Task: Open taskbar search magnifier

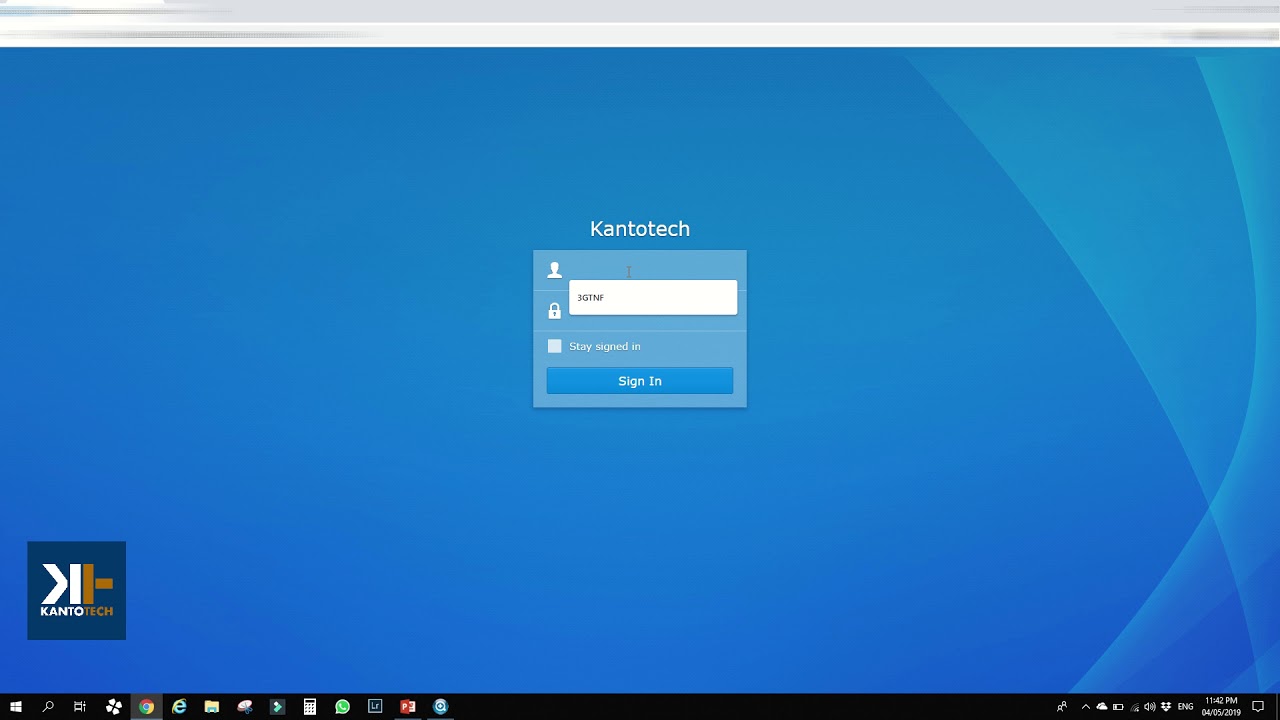Action: coord(48,707)
